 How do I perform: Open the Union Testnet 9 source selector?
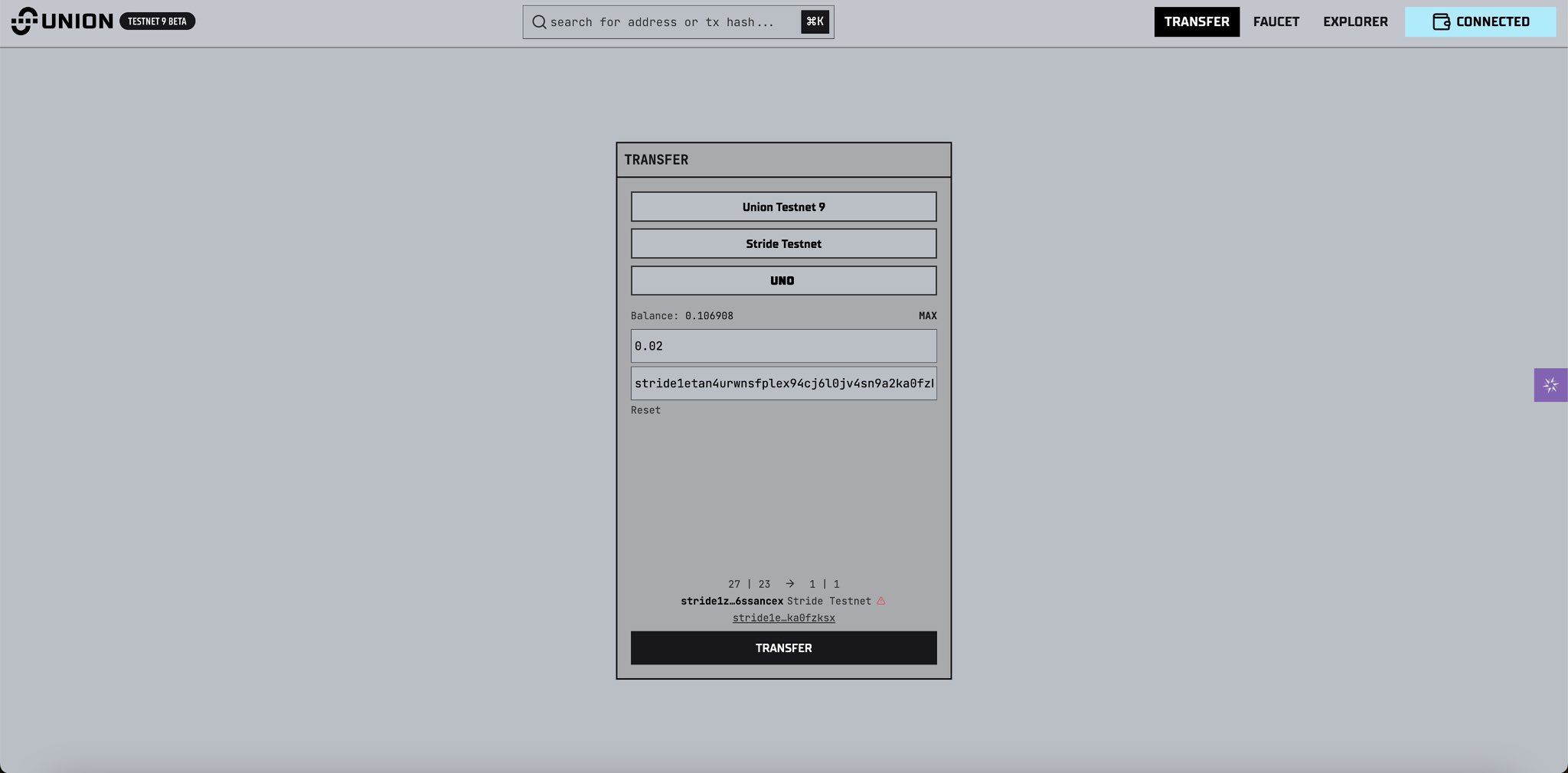coord(783,207)
